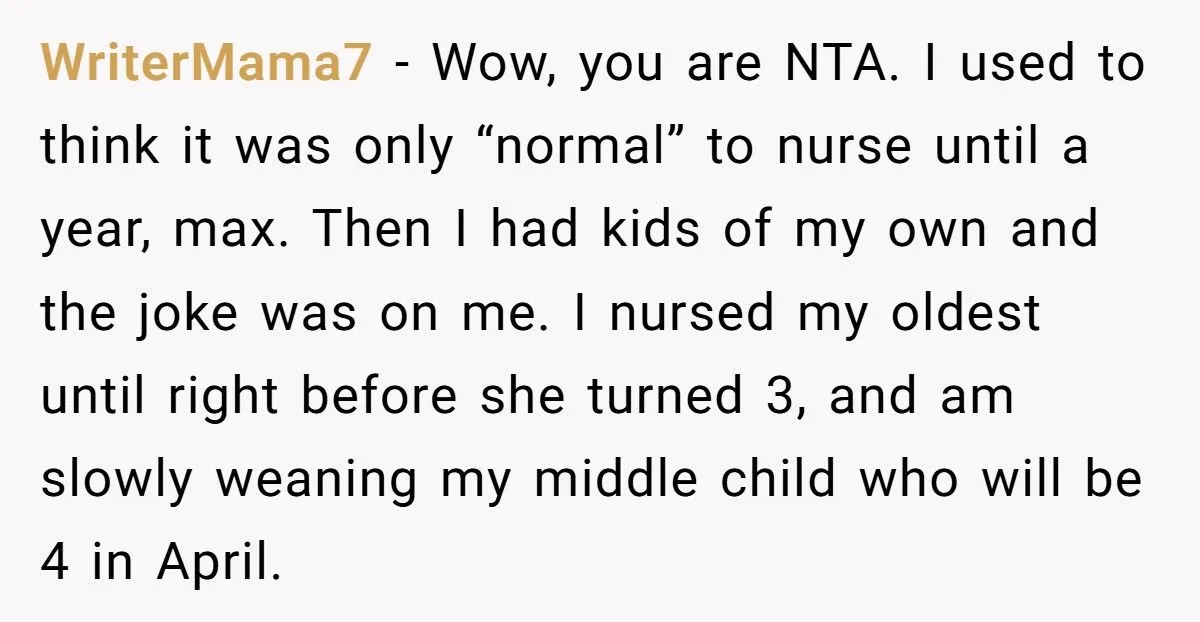Open the WriterMama7 user profile link
Screen dimensions: 1200x622
point(206,66)
